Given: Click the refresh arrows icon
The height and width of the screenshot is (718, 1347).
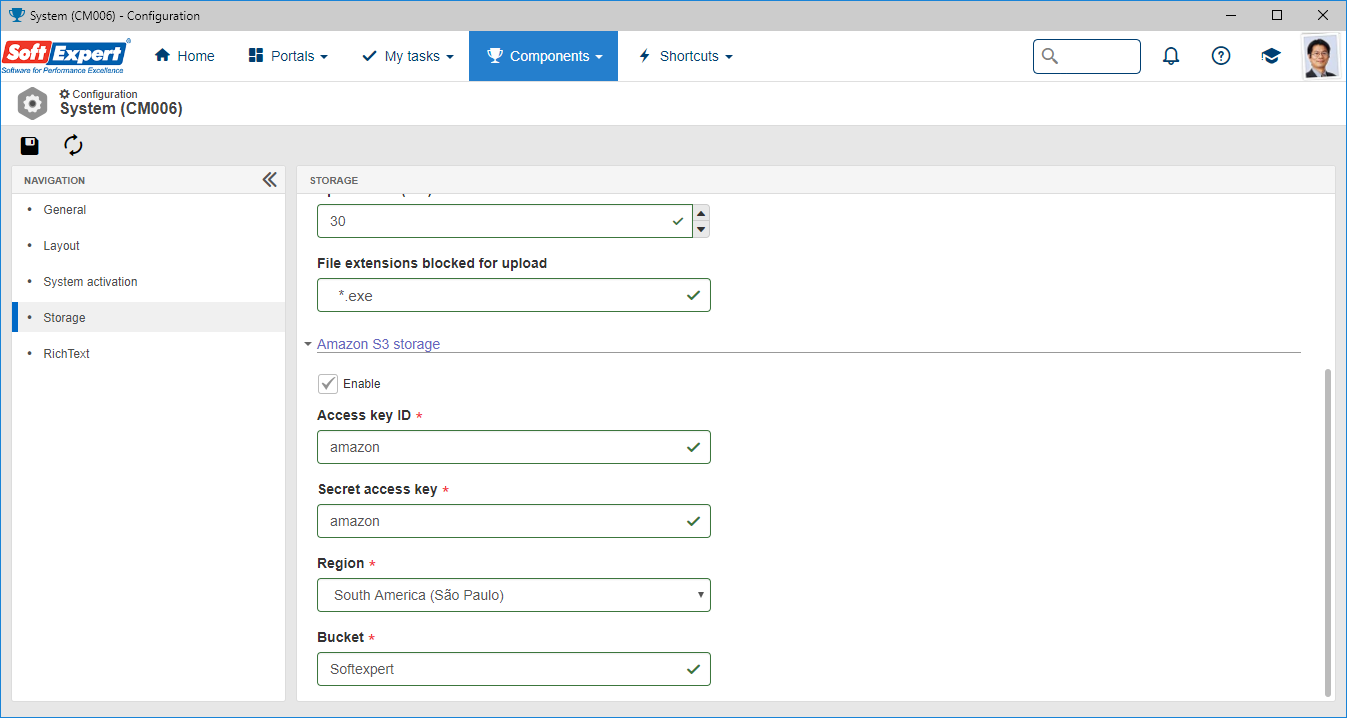Looking at the screenshot, I should (73, 146).
